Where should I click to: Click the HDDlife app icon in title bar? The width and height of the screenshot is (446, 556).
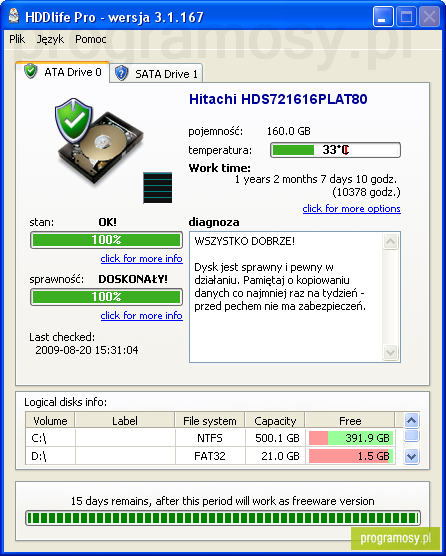tap(13, 16)
